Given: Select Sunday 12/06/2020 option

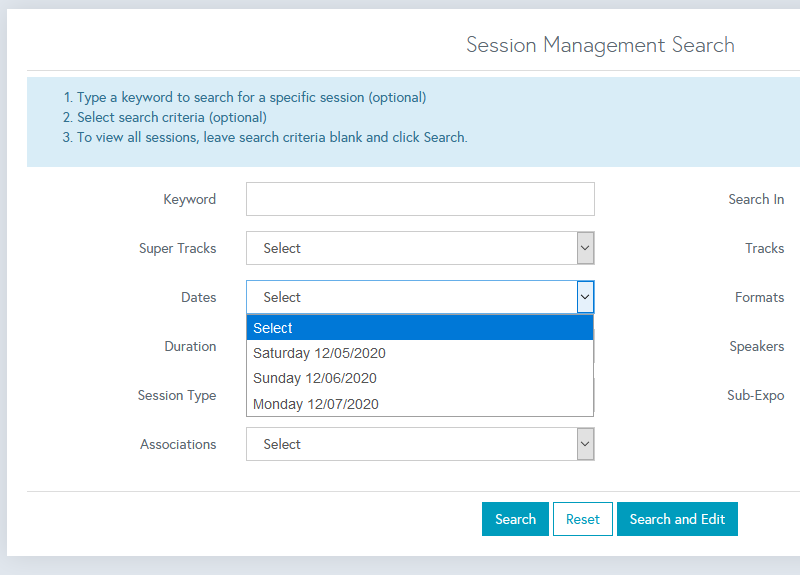Looking at the screenshot, I should (x=315, y=378).
